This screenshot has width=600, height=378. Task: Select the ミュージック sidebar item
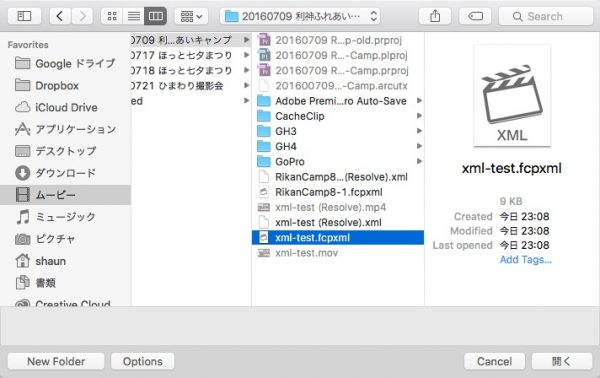65,217
